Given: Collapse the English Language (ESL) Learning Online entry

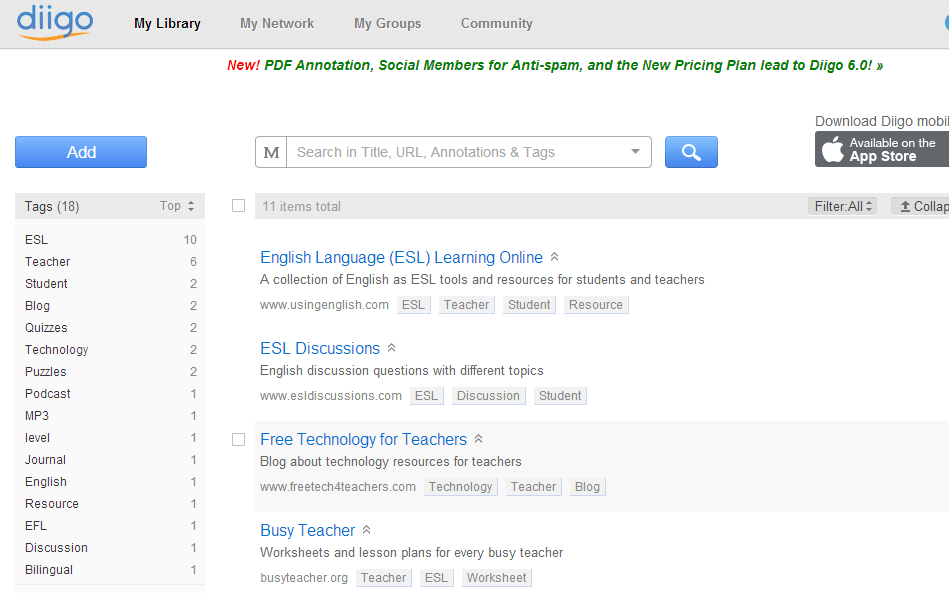Looking at the screenshot, I should (554, 257).
